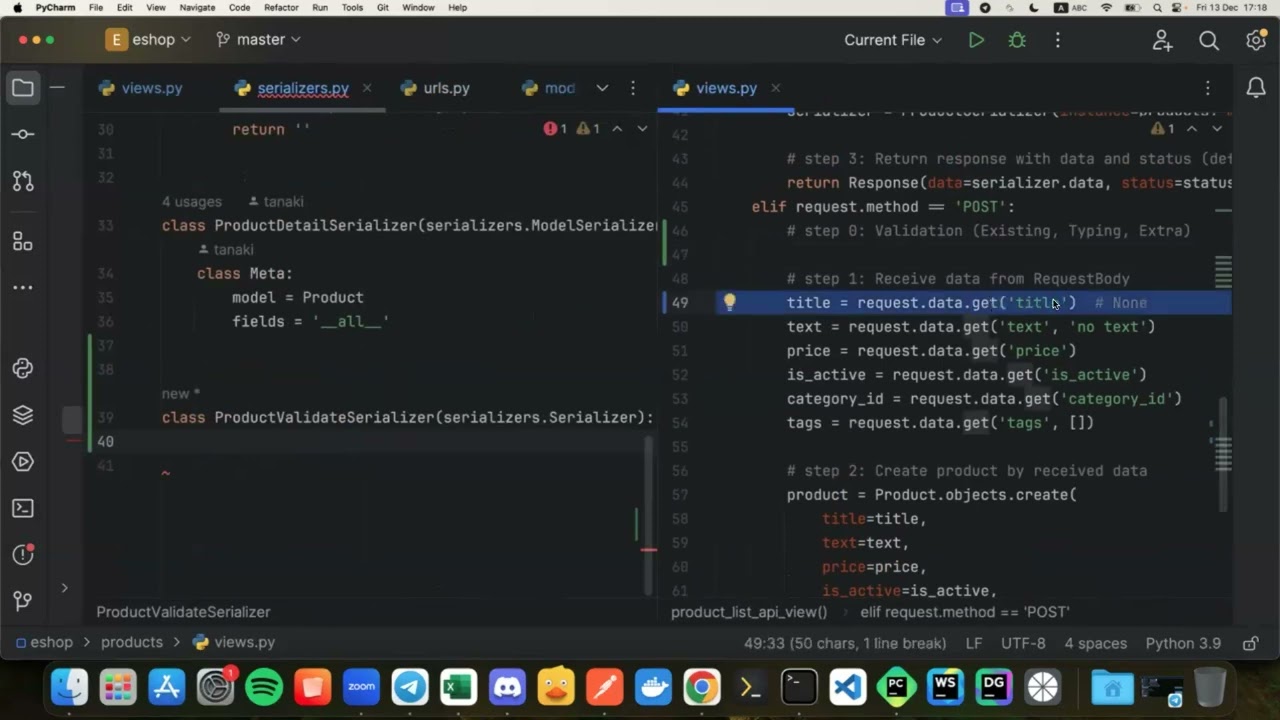This screenshot has width=1280, height=720.
Task: Jump to next highlighted problem in right views.py
Action: 1217,129
